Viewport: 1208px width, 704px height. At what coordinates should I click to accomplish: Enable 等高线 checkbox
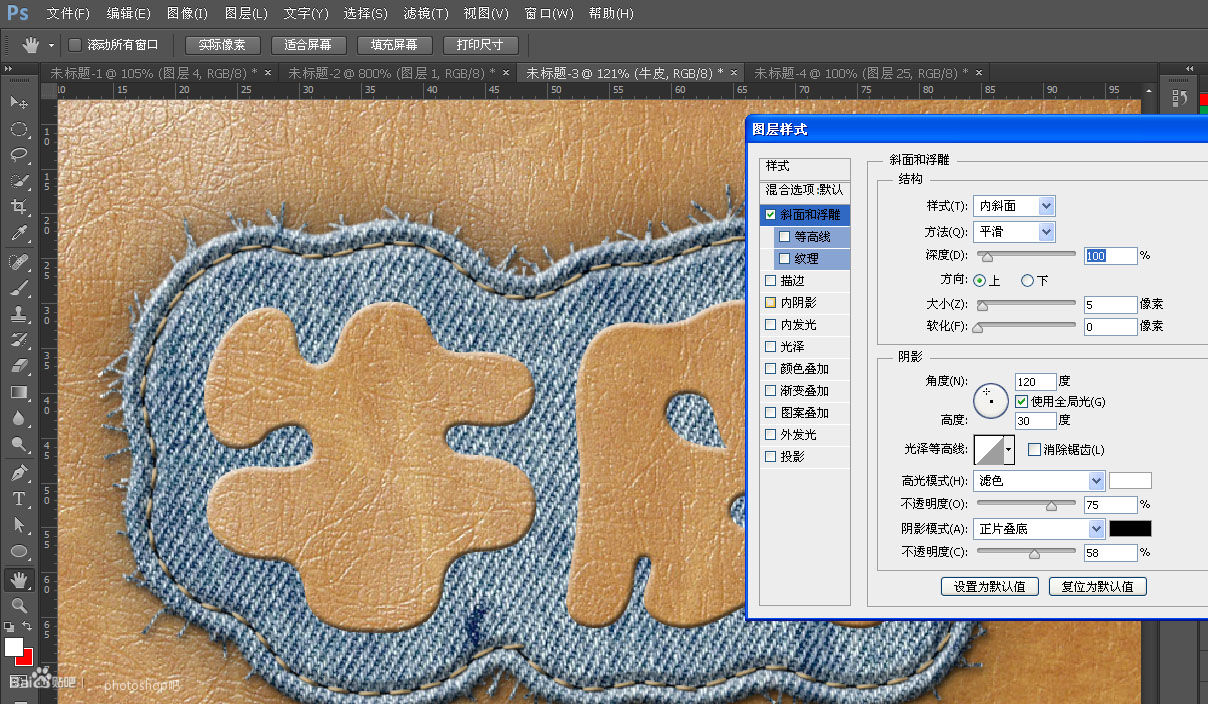click(784, 237)
